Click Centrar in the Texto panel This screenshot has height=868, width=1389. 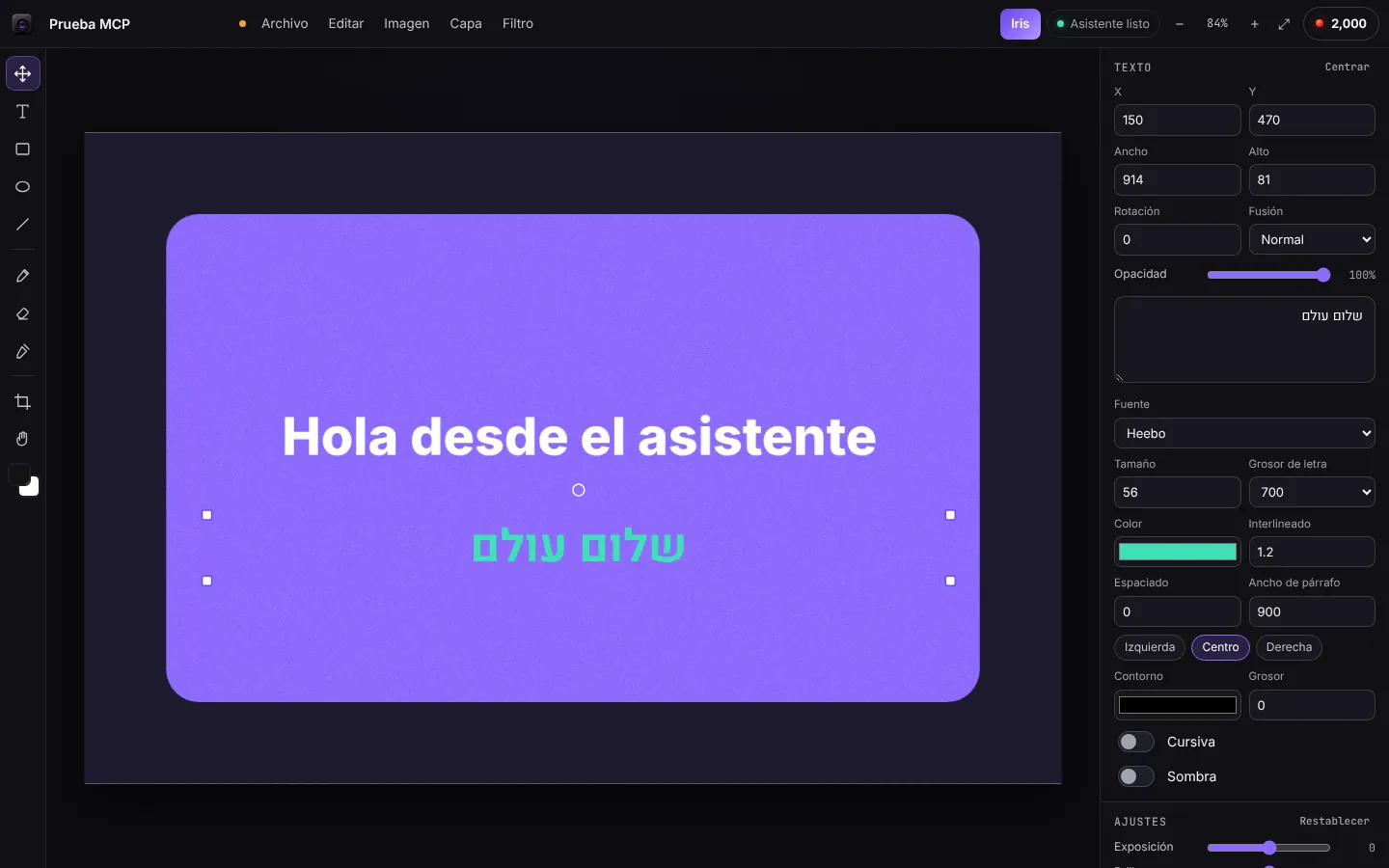point(1347,68)
